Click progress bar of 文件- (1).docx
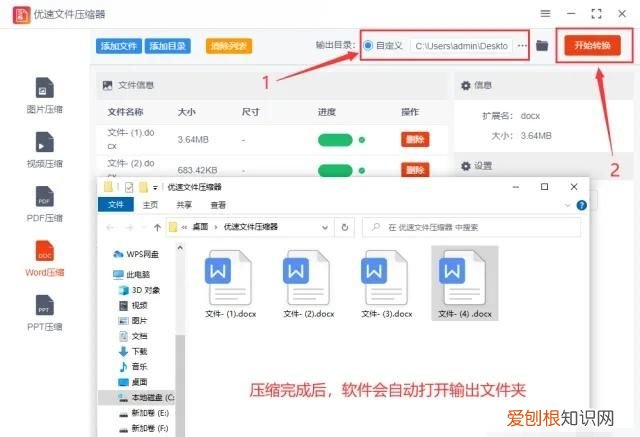 (335, 140)
